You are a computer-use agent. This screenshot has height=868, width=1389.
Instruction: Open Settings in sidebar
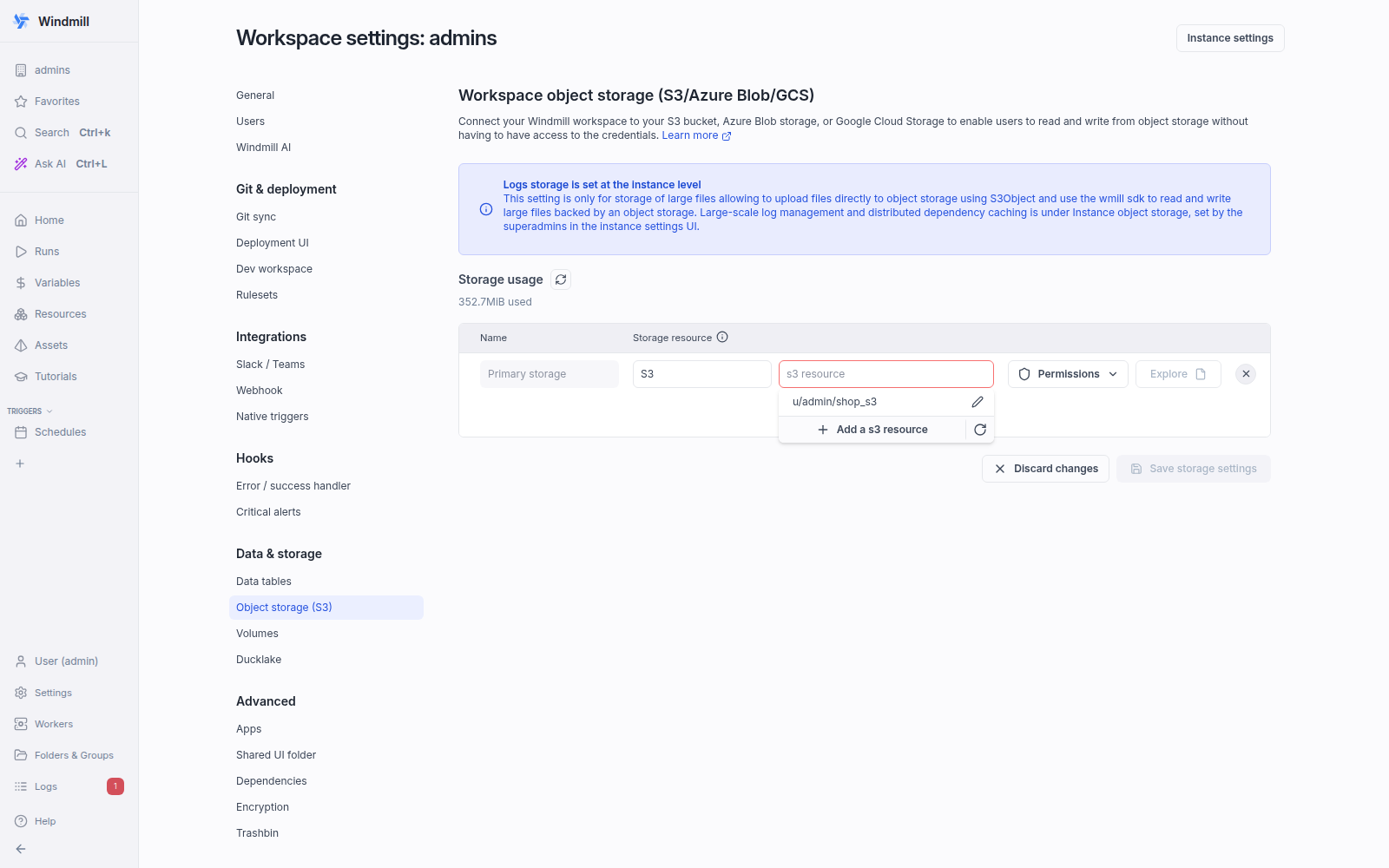[69, 693]
